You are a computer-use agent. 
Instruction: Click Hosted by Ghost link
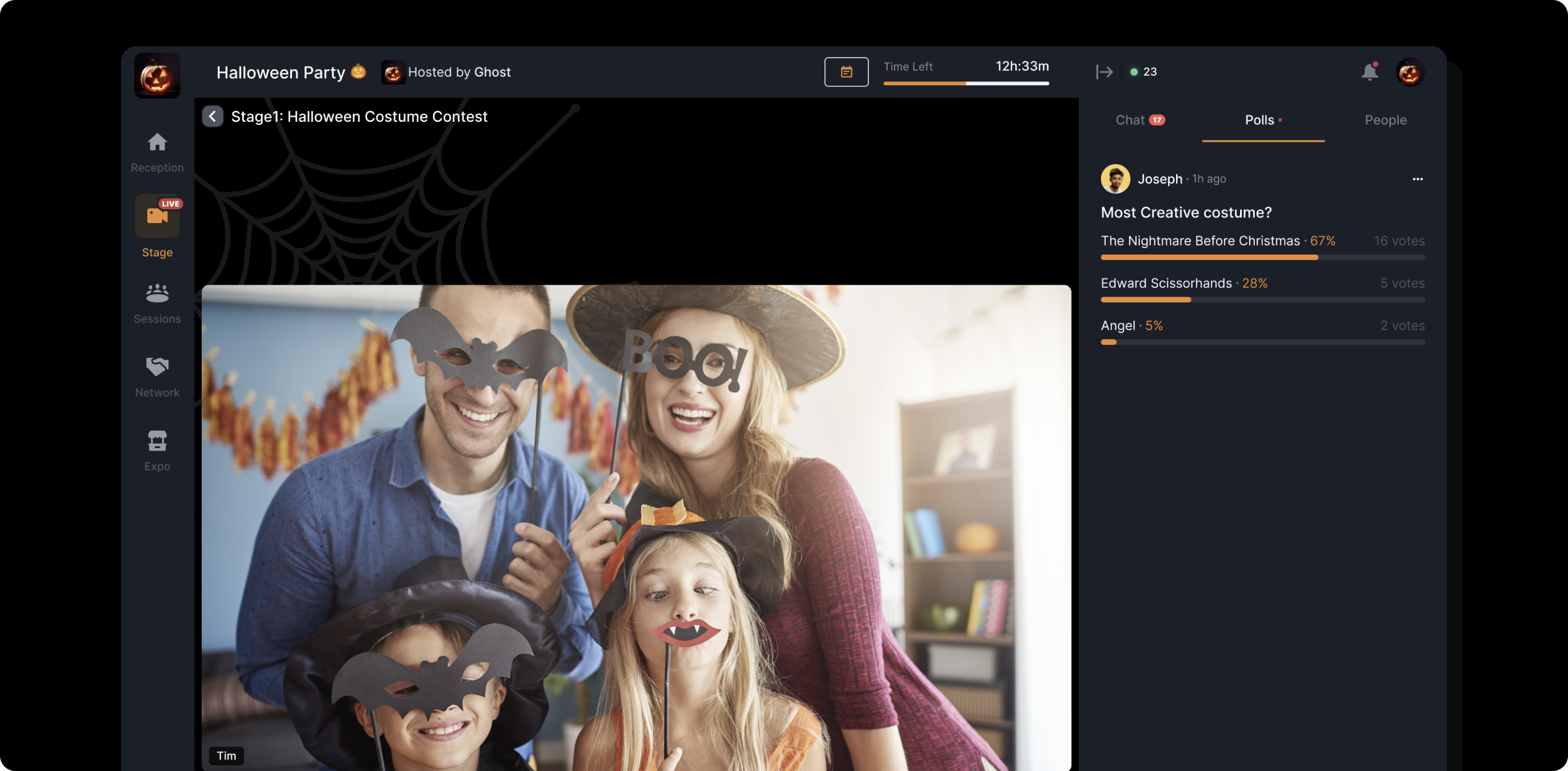tap(459, 72)
